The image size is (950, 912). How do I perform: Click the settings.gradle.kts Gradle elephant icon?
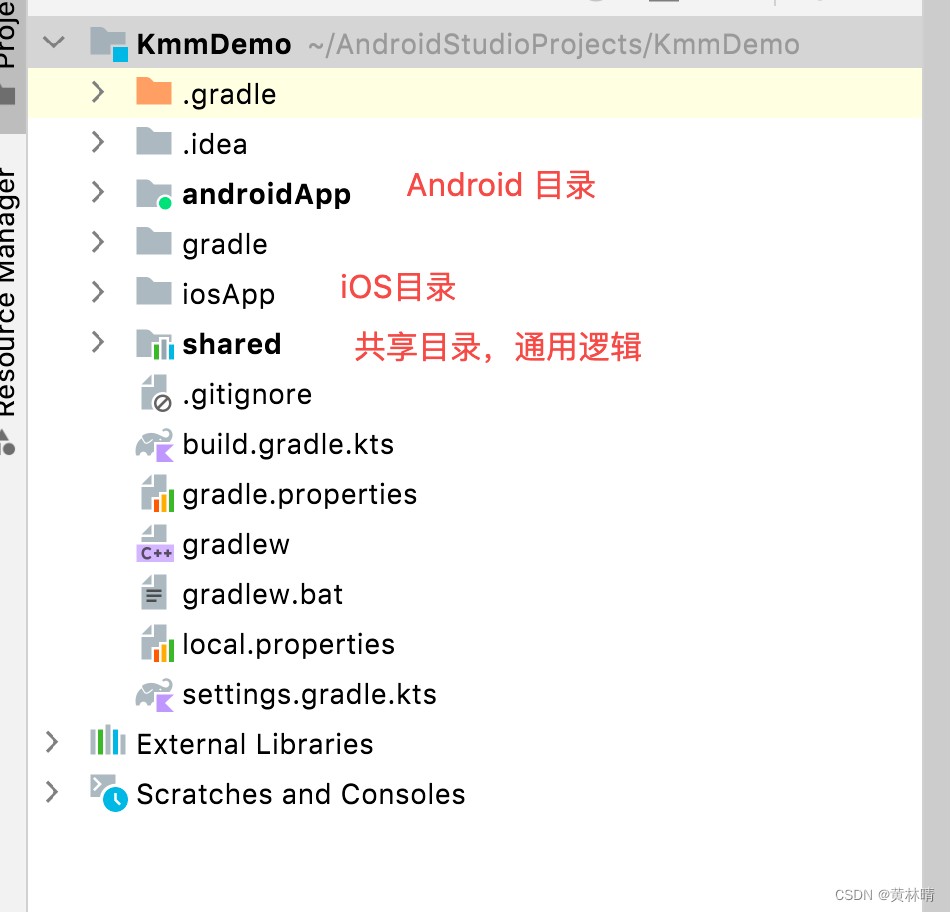[154, 695]
